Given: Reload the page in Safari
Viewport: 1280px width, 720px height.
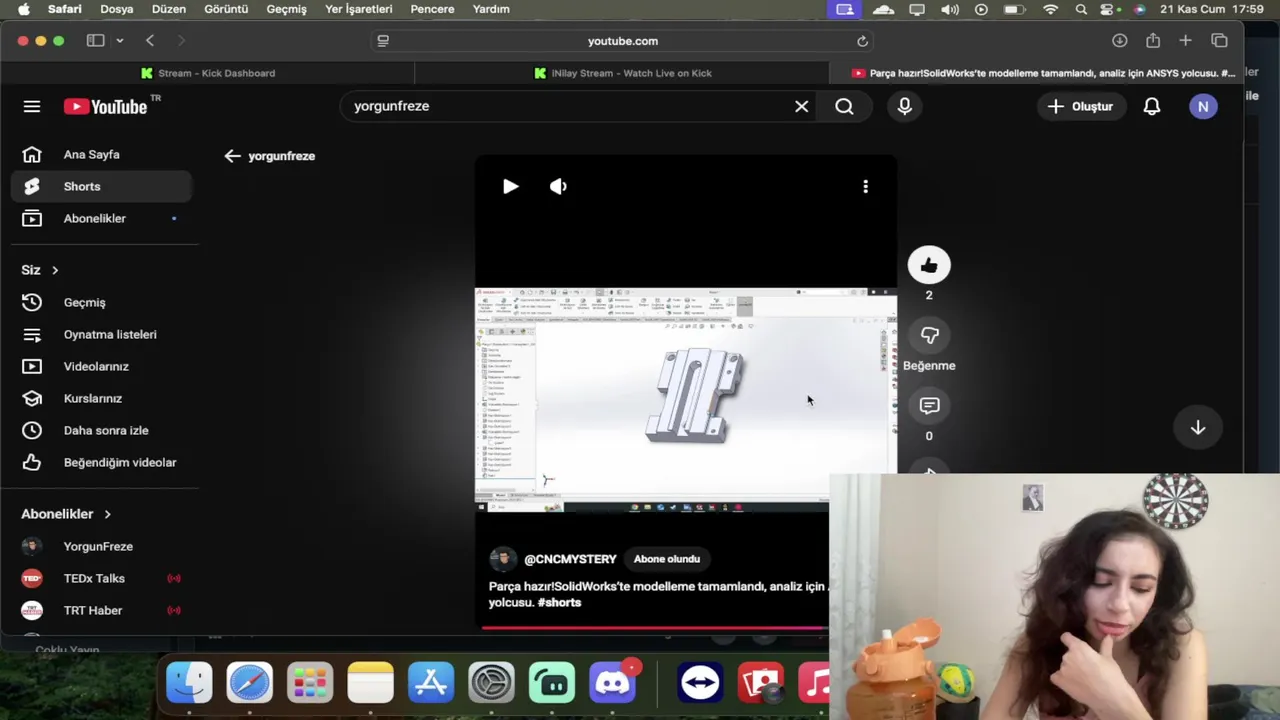Looking at the screenshot, I should pyautogui.click(x=862, y=41).
